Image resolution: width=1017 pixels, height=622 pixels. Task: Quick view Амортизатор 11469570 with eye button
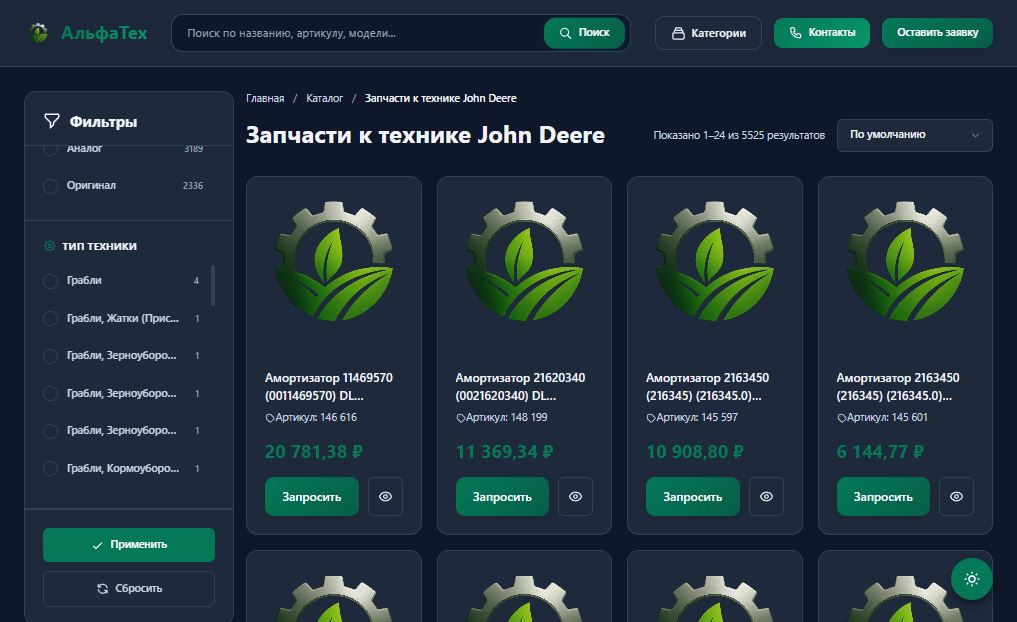point(385,497)
